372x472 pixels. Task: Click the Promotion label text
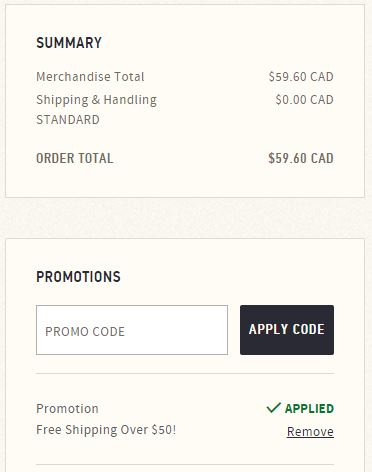pyautogui.click(x=67, y=409)
